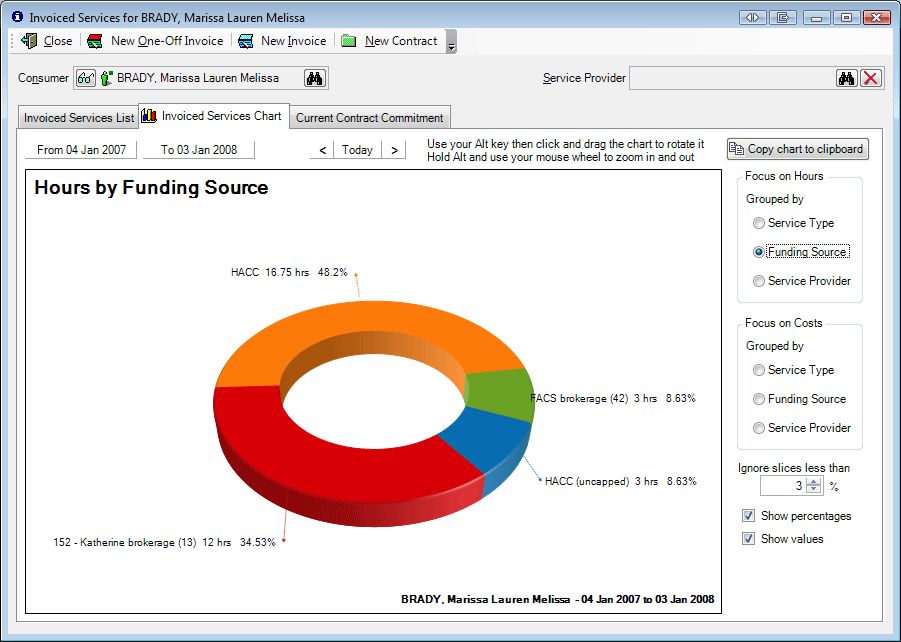Click the New One-Off Invoice icon

click(x=95, y=41)
